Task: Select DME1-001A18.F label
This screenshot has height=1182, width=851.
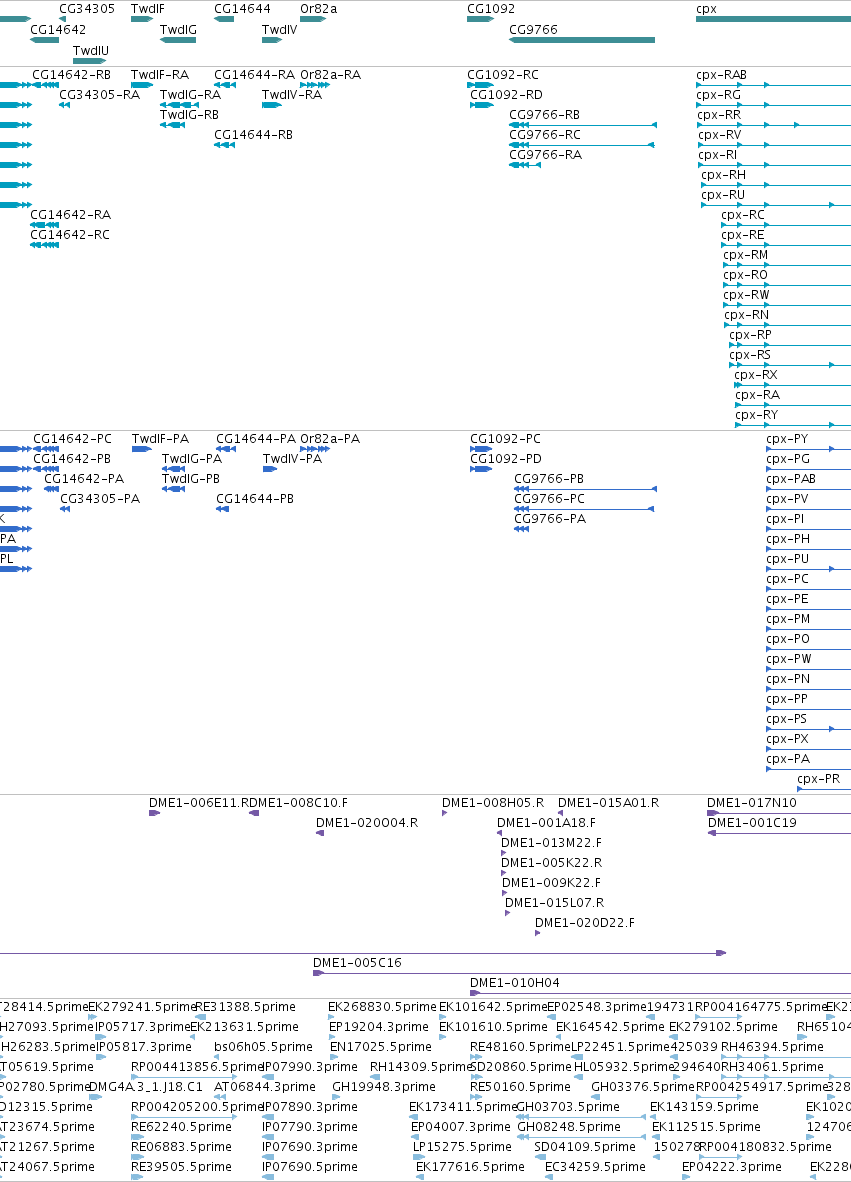Action: click(546, 822)
